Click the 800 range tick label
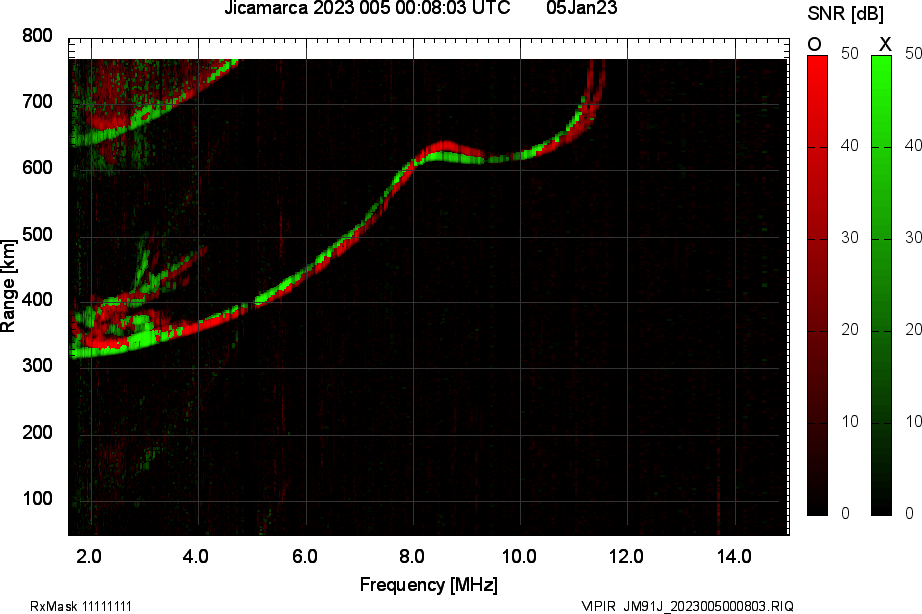922x614 pixels. coord(37,36)
